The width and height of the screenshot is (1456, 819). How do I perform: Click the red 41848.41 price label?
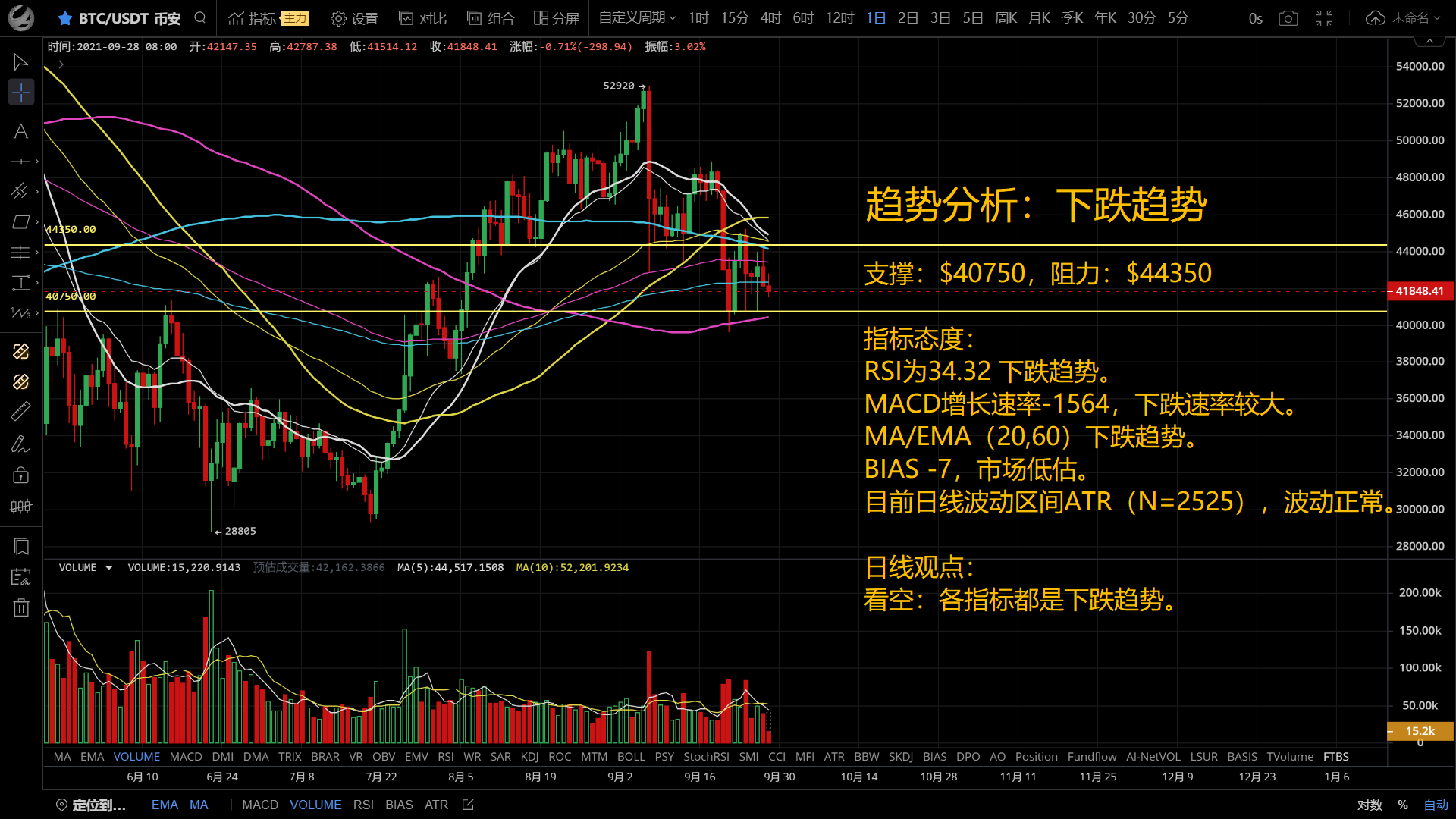click(x=1419, y=291)
